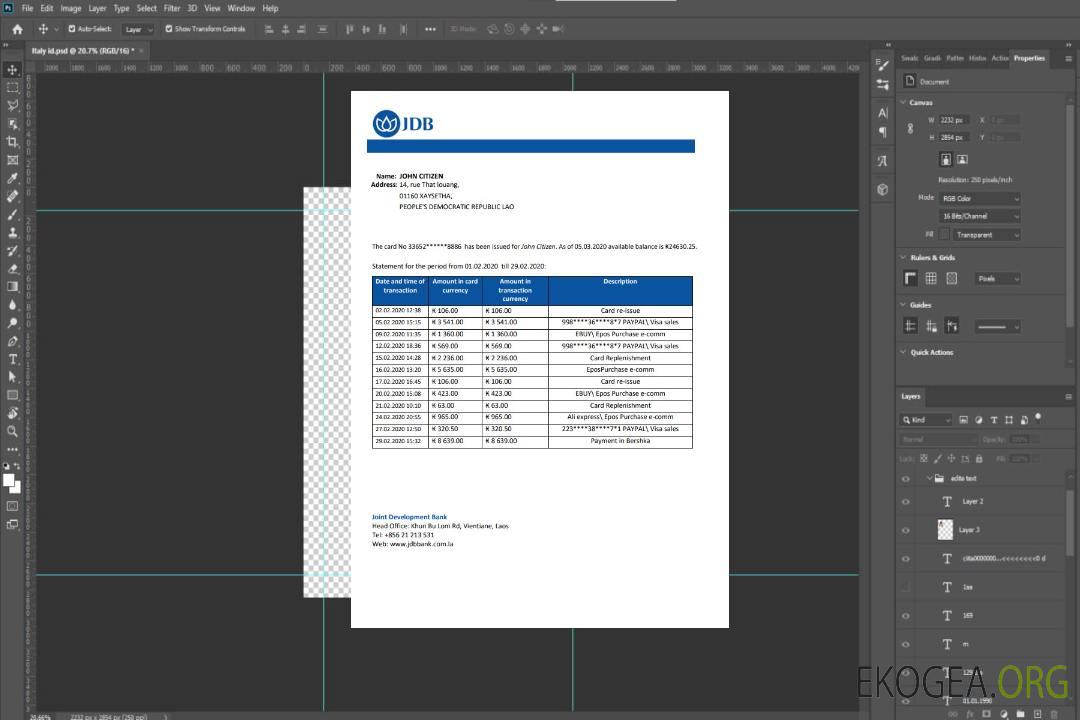This screenshot has height=720, width=1080.
Task: Open the RGB Color mode dropdown
Action: click(x=980, y=199)
